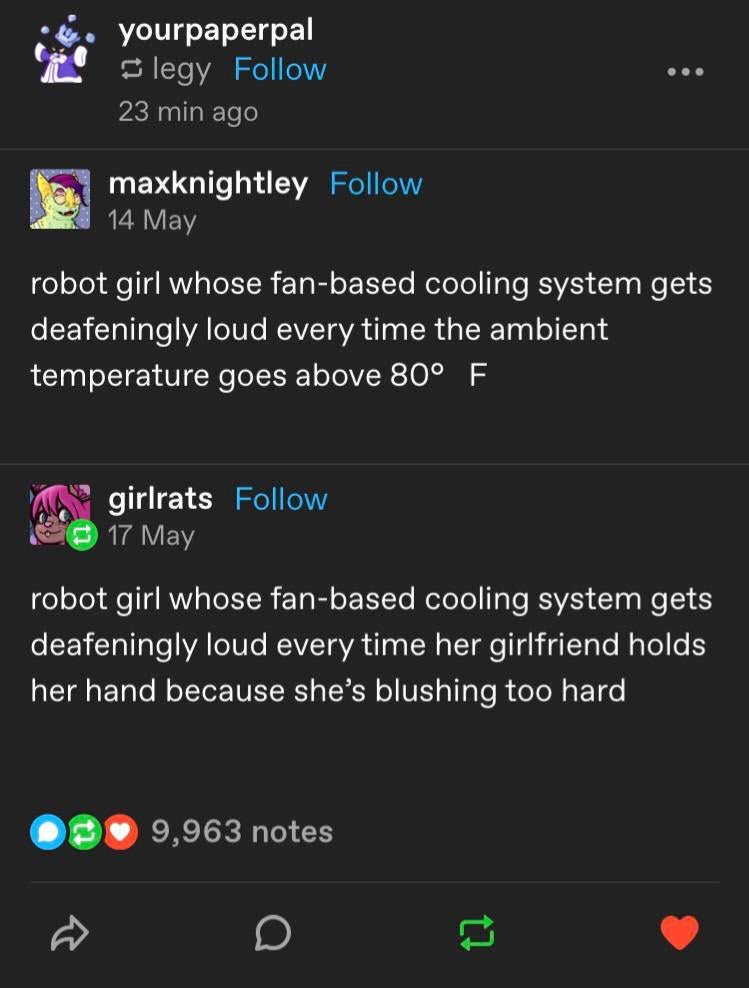
Task: Click the small red heart notes icon
Action: 120,832
